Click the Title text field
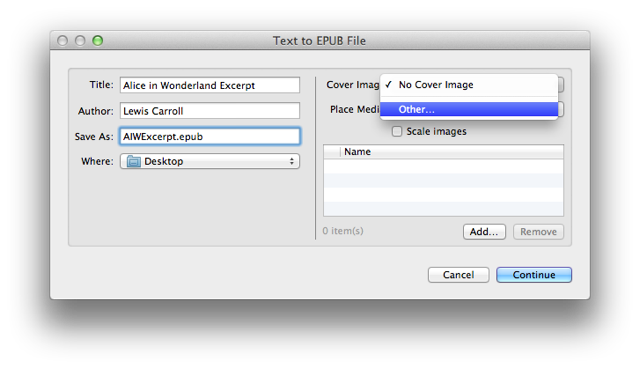This screenshot has height=369, width=640. (210, 85)
